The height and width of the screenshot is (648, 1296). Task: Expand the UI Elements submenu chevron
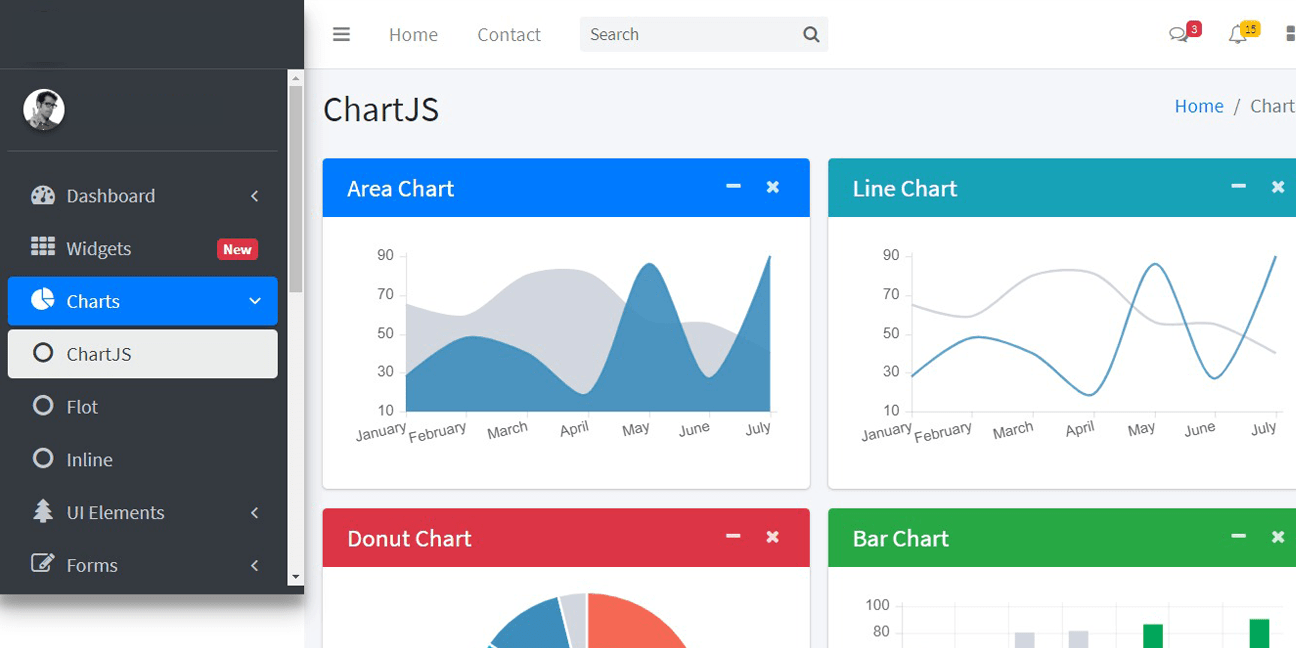click(x=255, y=513)
